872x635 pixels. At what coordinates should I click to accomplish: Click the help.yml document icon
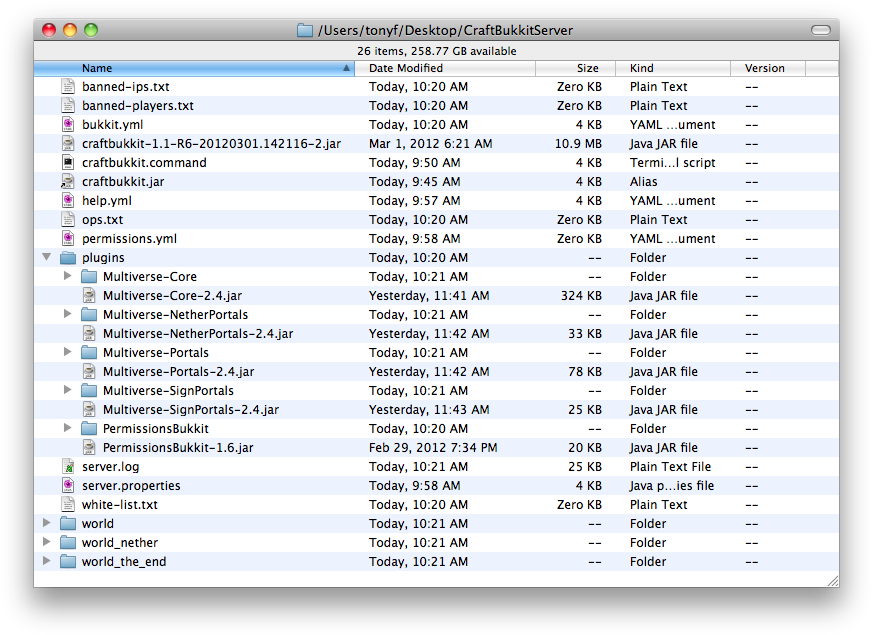67,200
